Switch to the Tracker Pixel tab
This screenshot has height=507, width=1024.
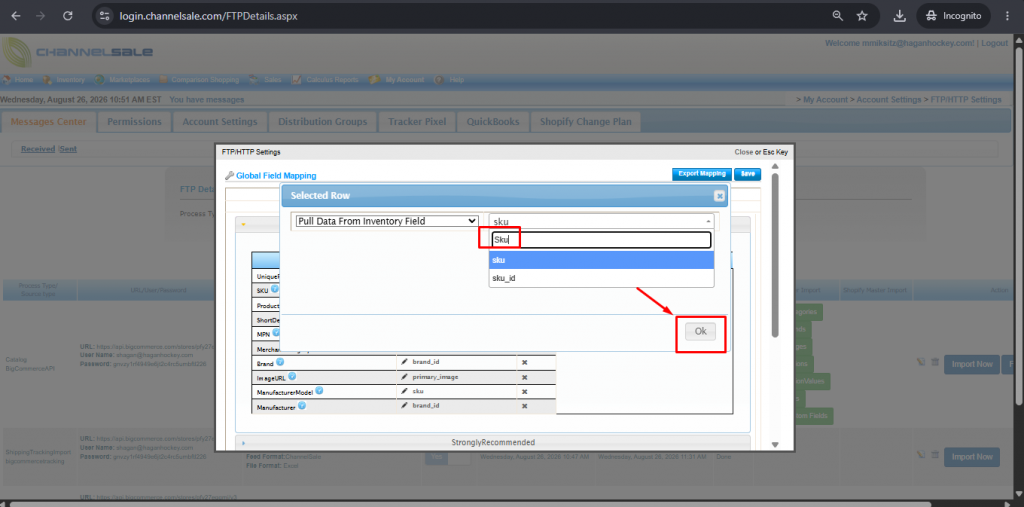tap(417, 122)
